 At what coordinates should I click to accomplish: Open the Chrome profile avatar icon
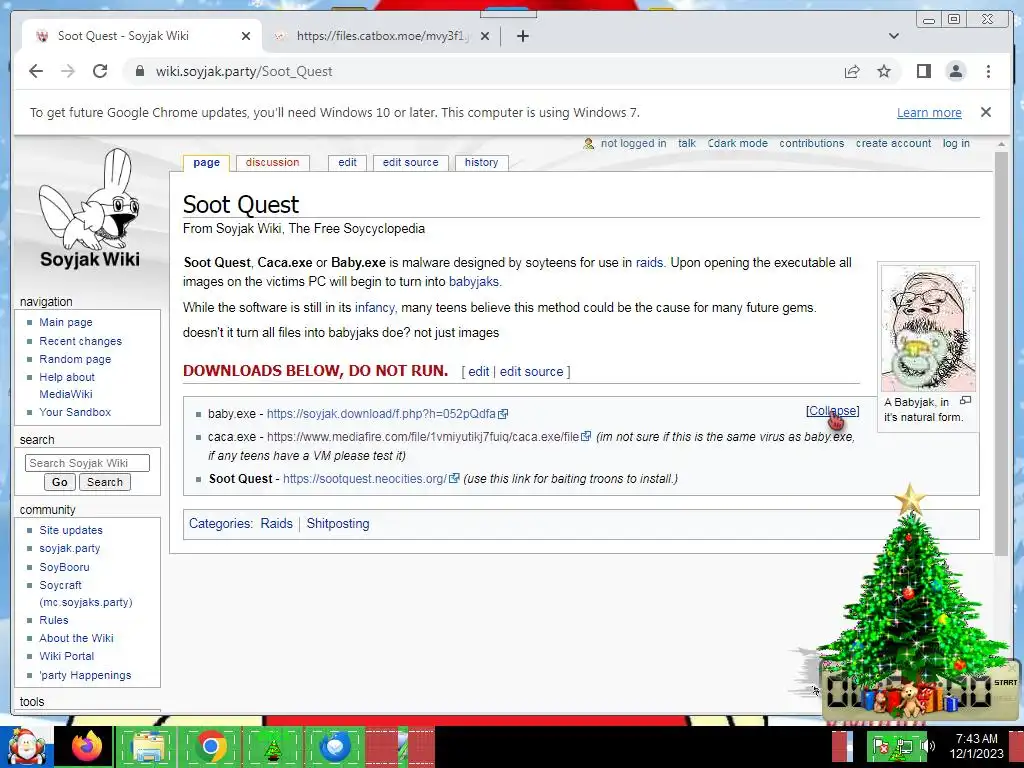click(956, 71)
